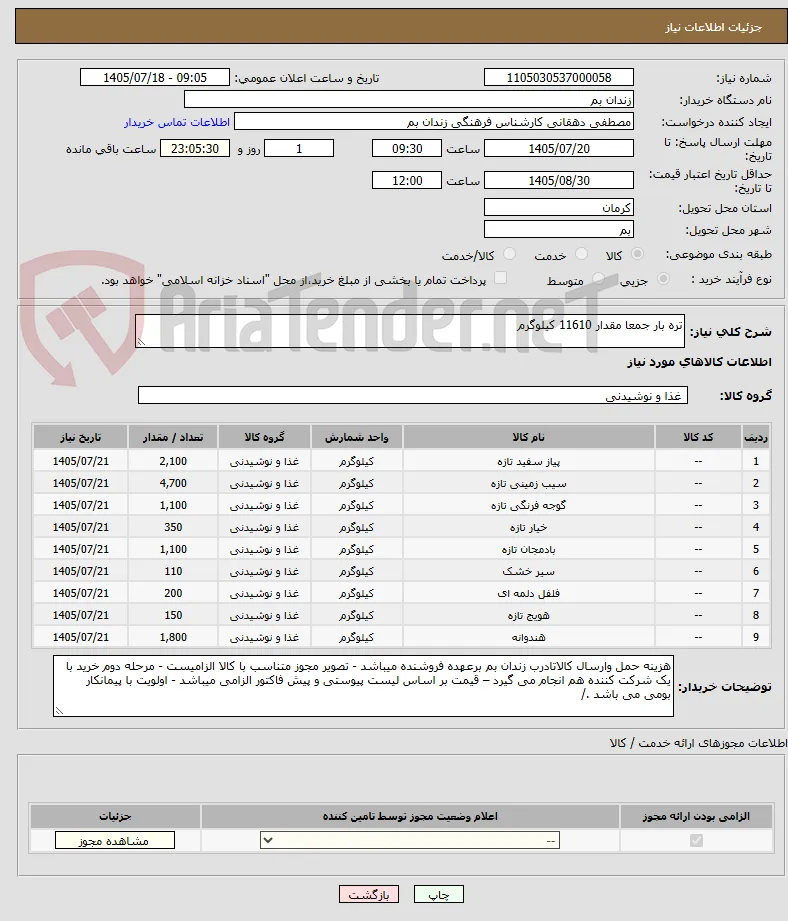Screen dimensions: 788x921
Task: Click the نام دستگاه خریدار field
Action: pos(409,100)
